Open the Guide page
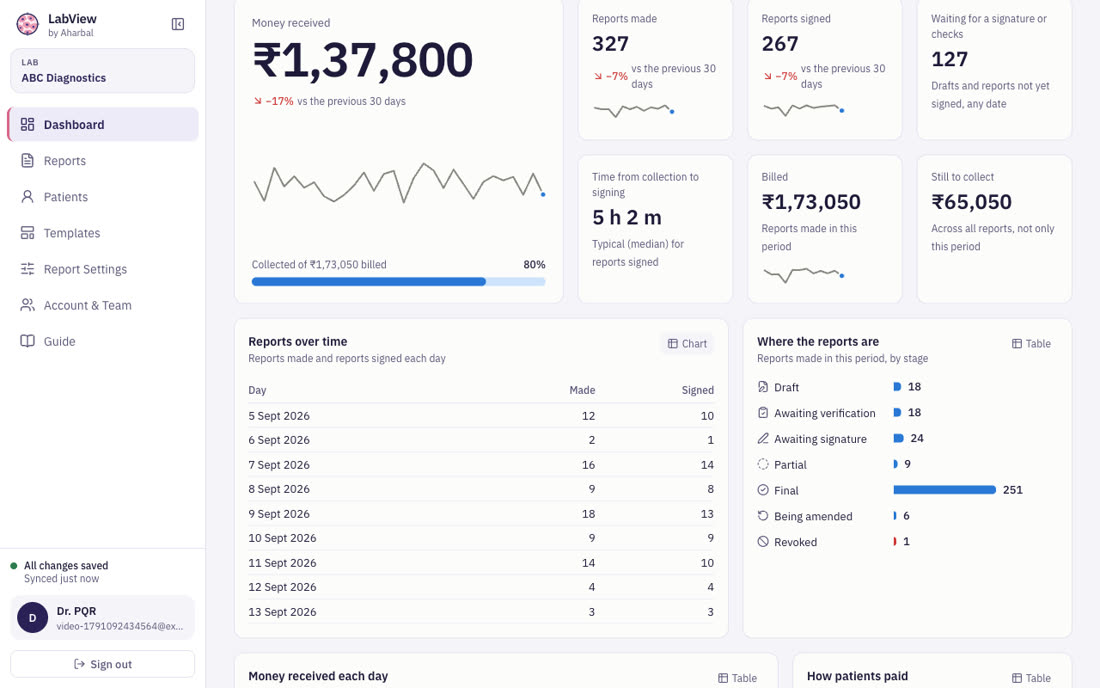 pyautogui.click(x=103, y=342)
